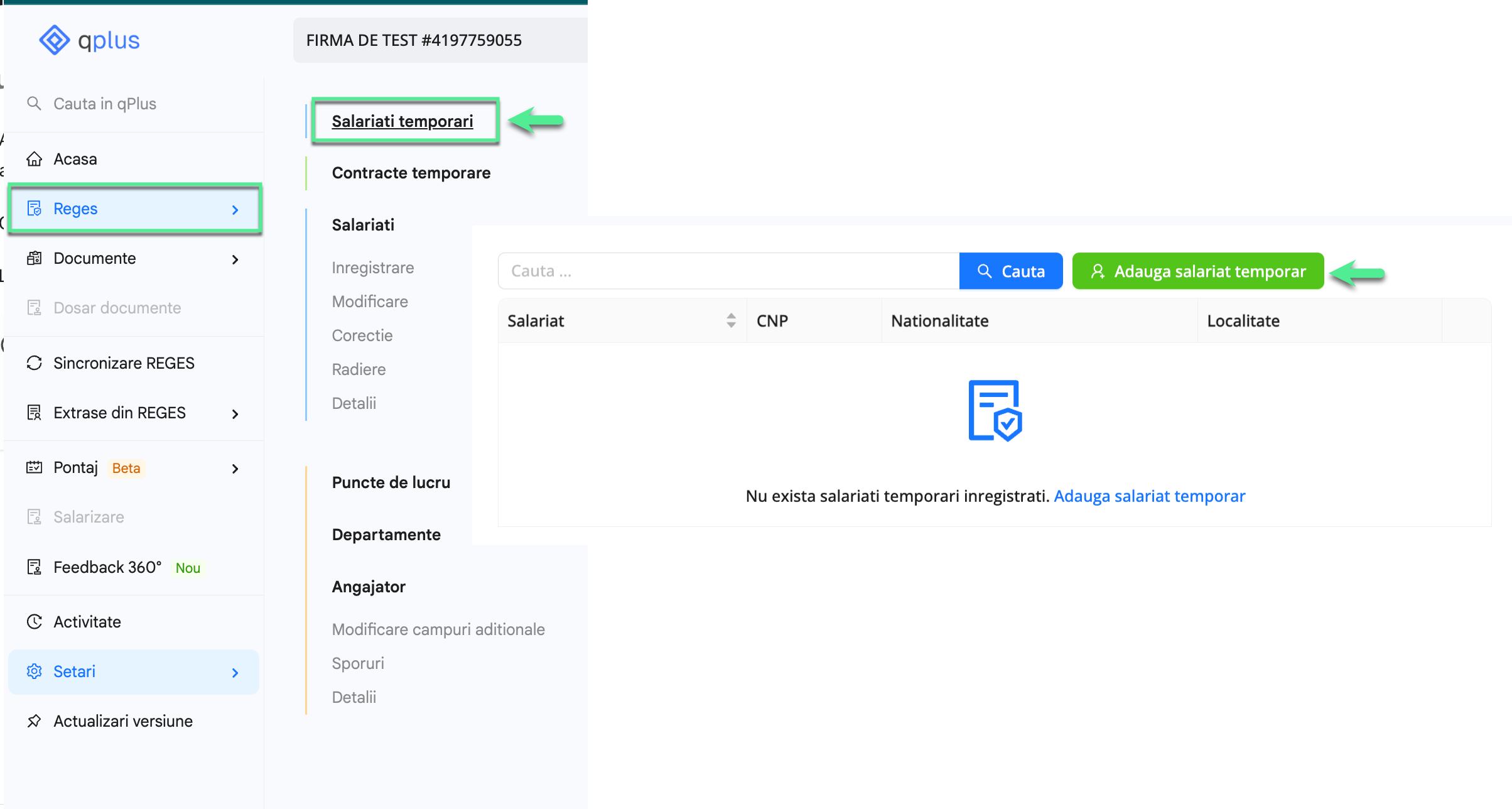Click the search magnifier in Cauta in qPlus

pyautogui.click(x=35, y=103)
